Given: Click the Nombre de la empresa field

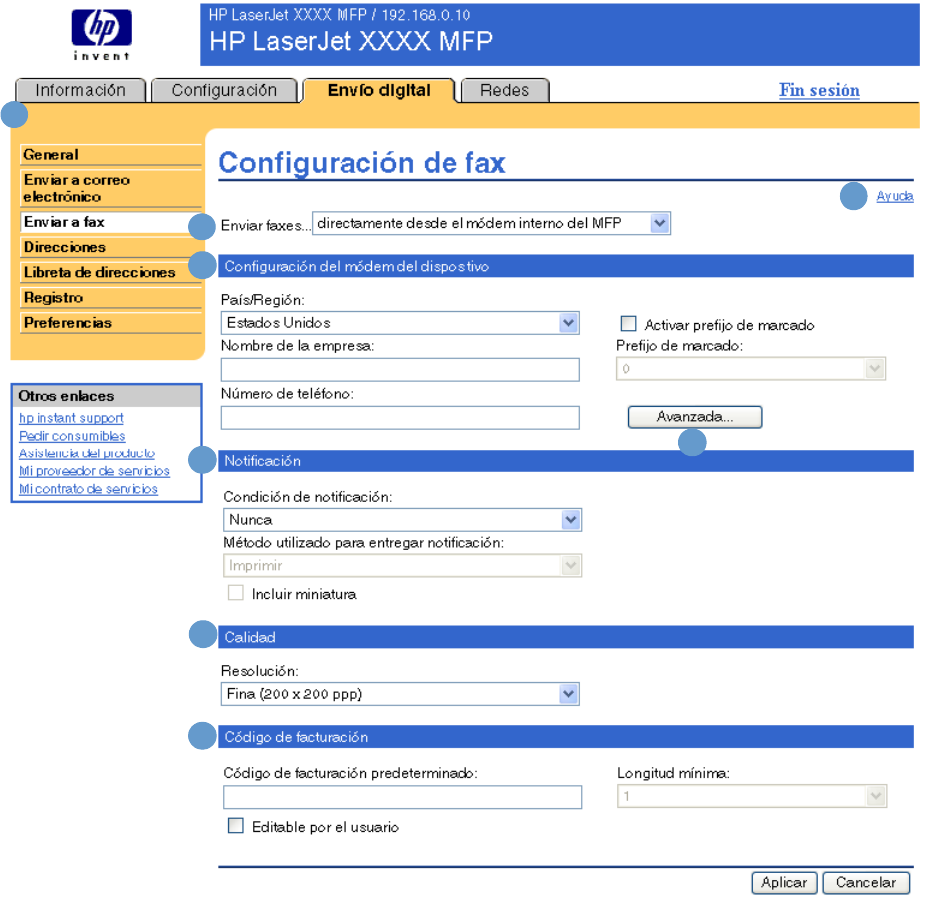Looking at the screenshot, I should click(x=400, y=370).
